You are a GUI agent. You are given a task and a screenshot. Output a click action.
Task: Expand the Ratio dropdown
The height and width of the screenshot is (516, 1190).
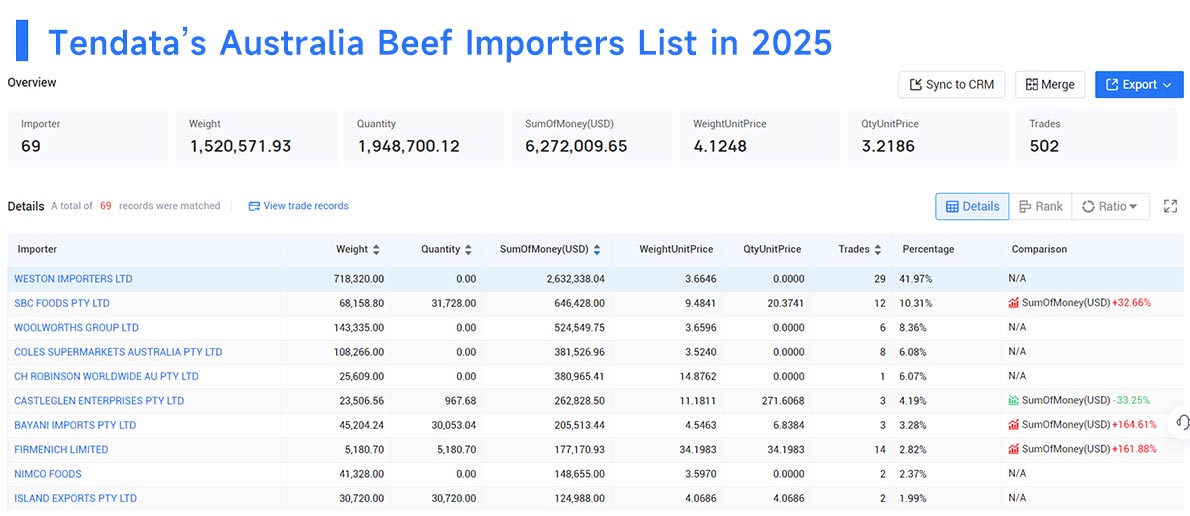(x=1110, y=206)
